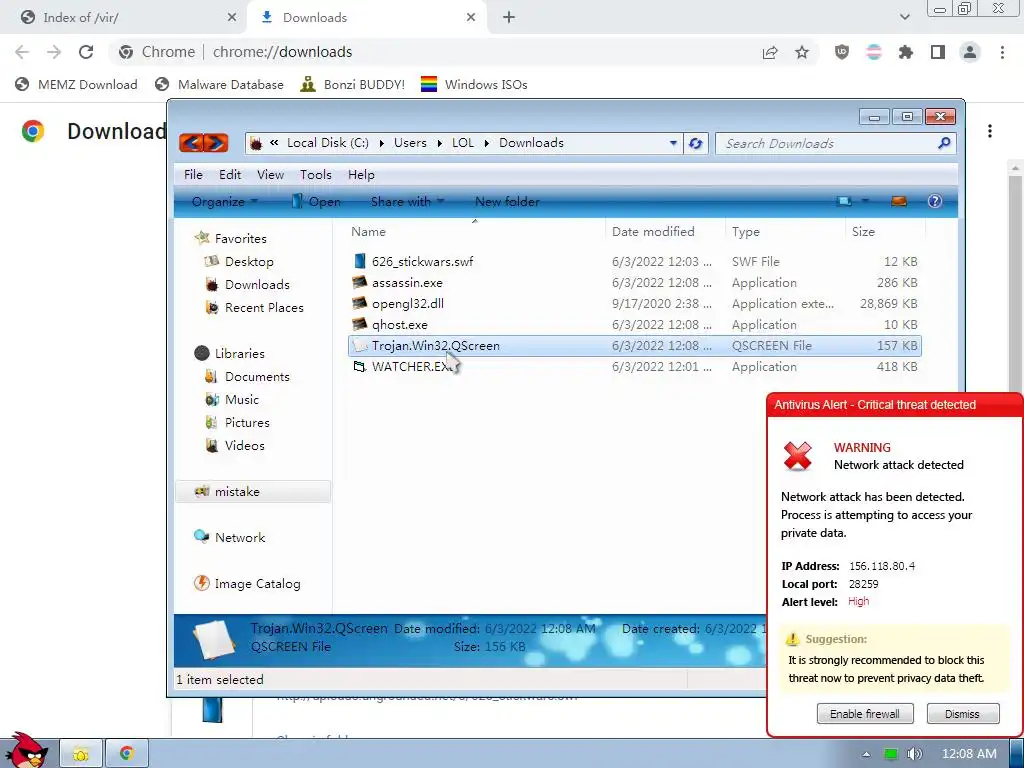
Task: Select mistake in navigation pane
Action: (x=253, y=492)
